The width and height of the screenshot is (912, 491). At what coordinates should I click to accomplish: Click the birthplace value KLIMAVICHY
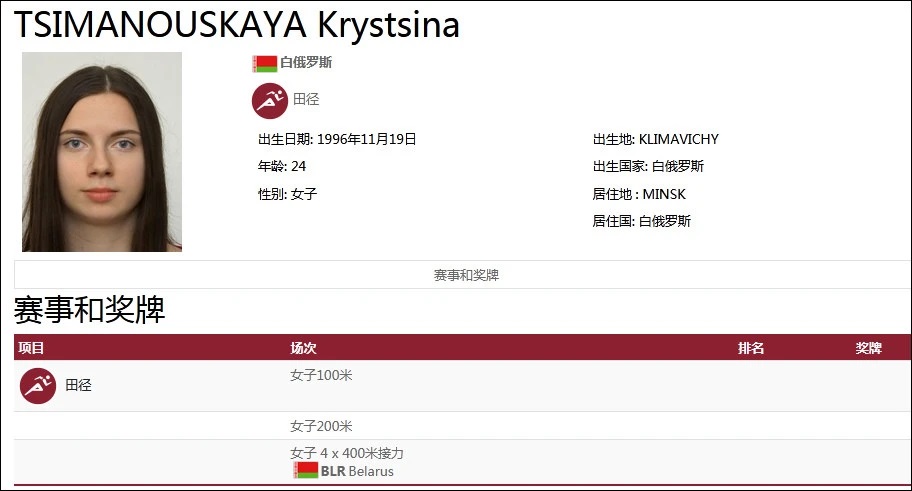pyautogui.click(x=678, y=139)
